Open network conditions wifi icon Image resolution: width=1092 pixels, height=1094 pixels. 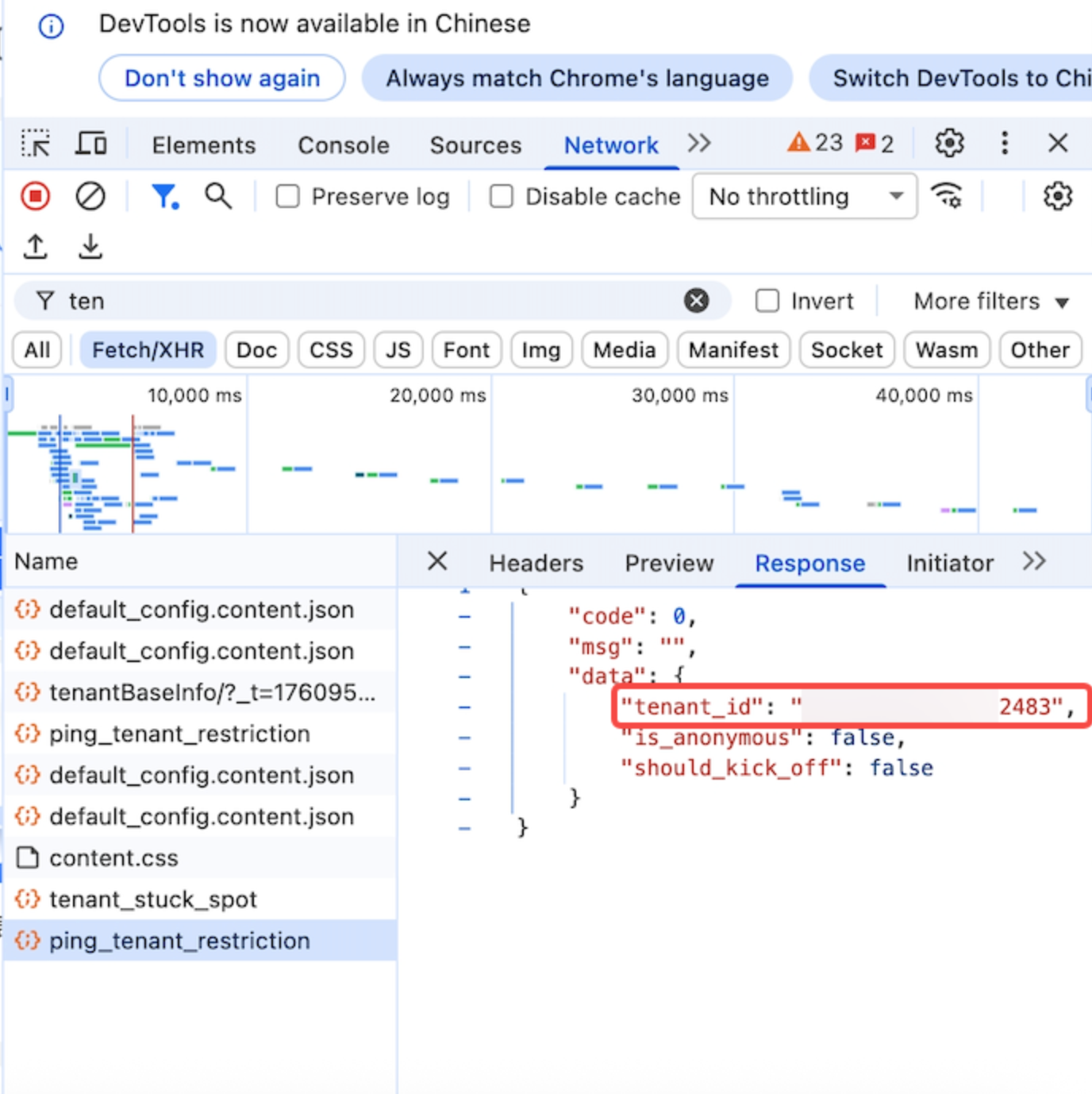947,196
